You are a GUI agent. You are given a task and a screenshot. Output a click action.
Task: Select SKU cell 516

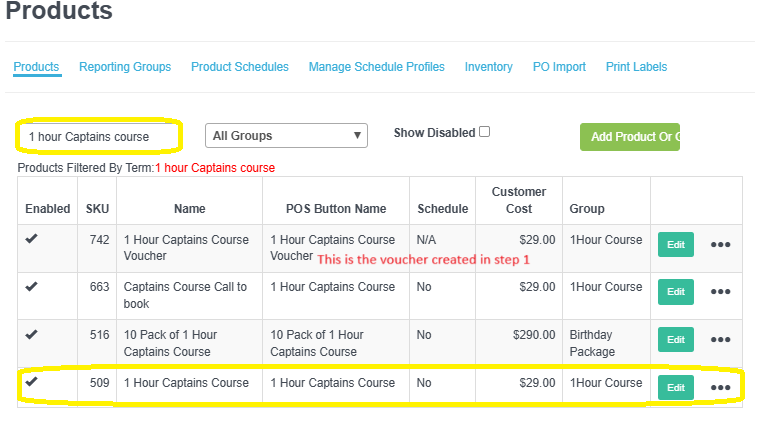click(x=99, y=335)
